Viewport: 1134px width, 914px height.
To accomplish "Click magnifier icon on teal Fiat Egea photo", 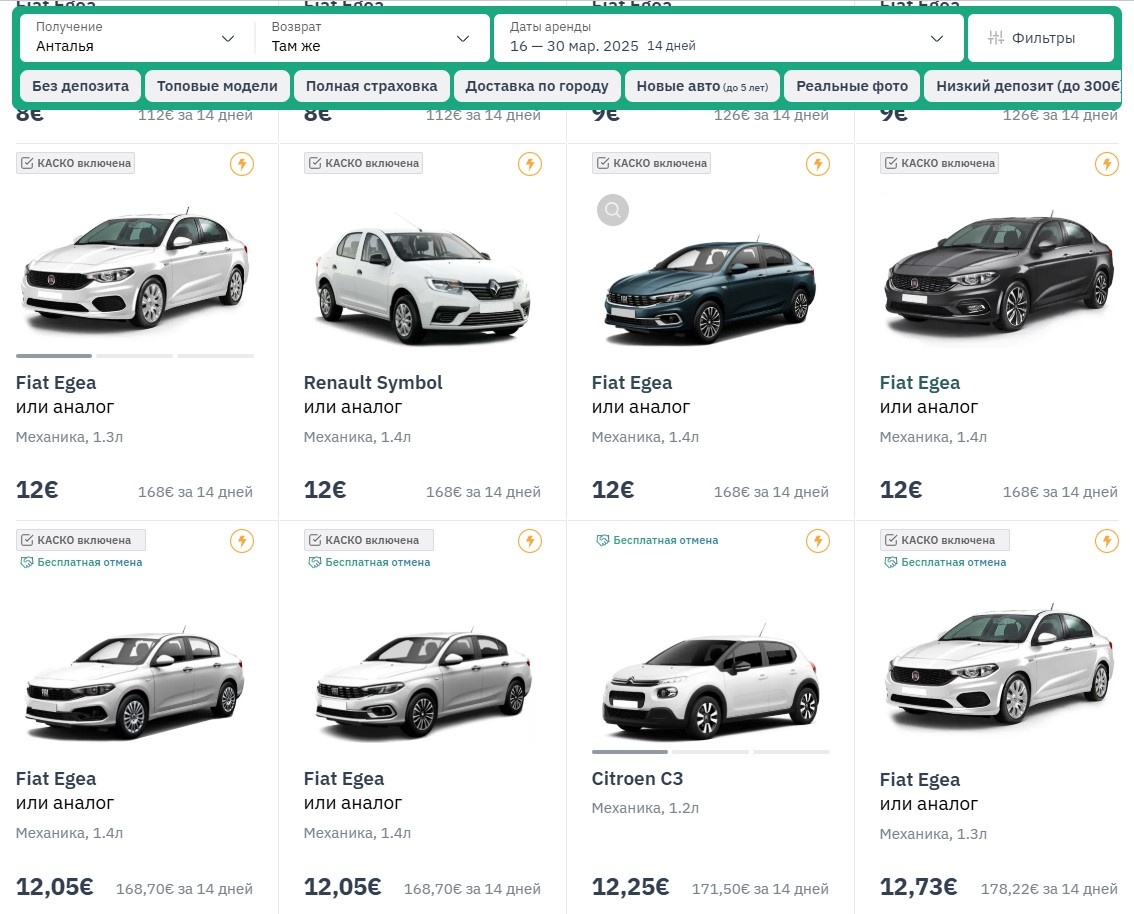I will 613,210.
